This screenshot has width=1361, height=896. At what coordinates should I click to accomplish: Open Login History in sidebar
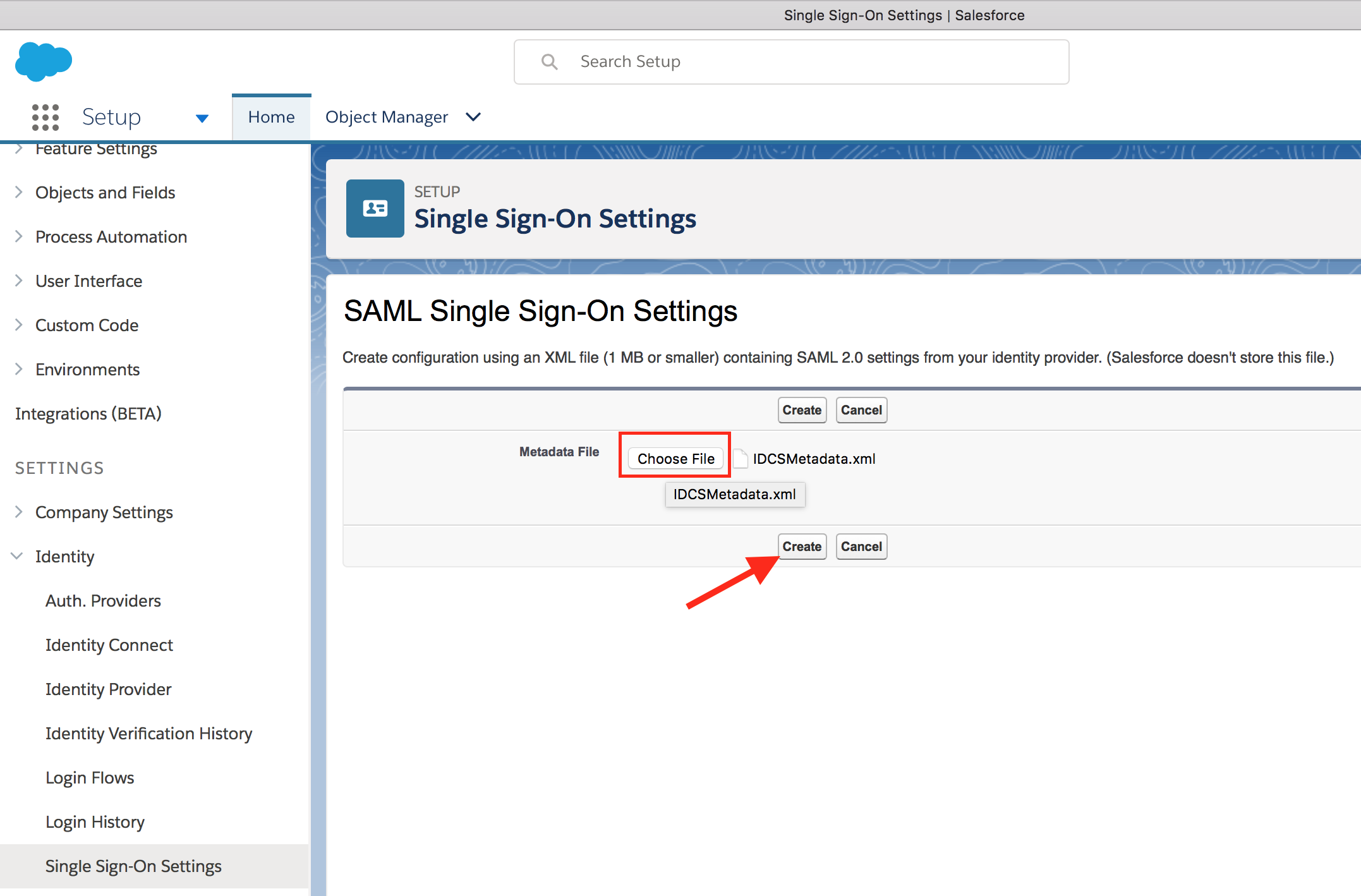click(x=95, y=821)
